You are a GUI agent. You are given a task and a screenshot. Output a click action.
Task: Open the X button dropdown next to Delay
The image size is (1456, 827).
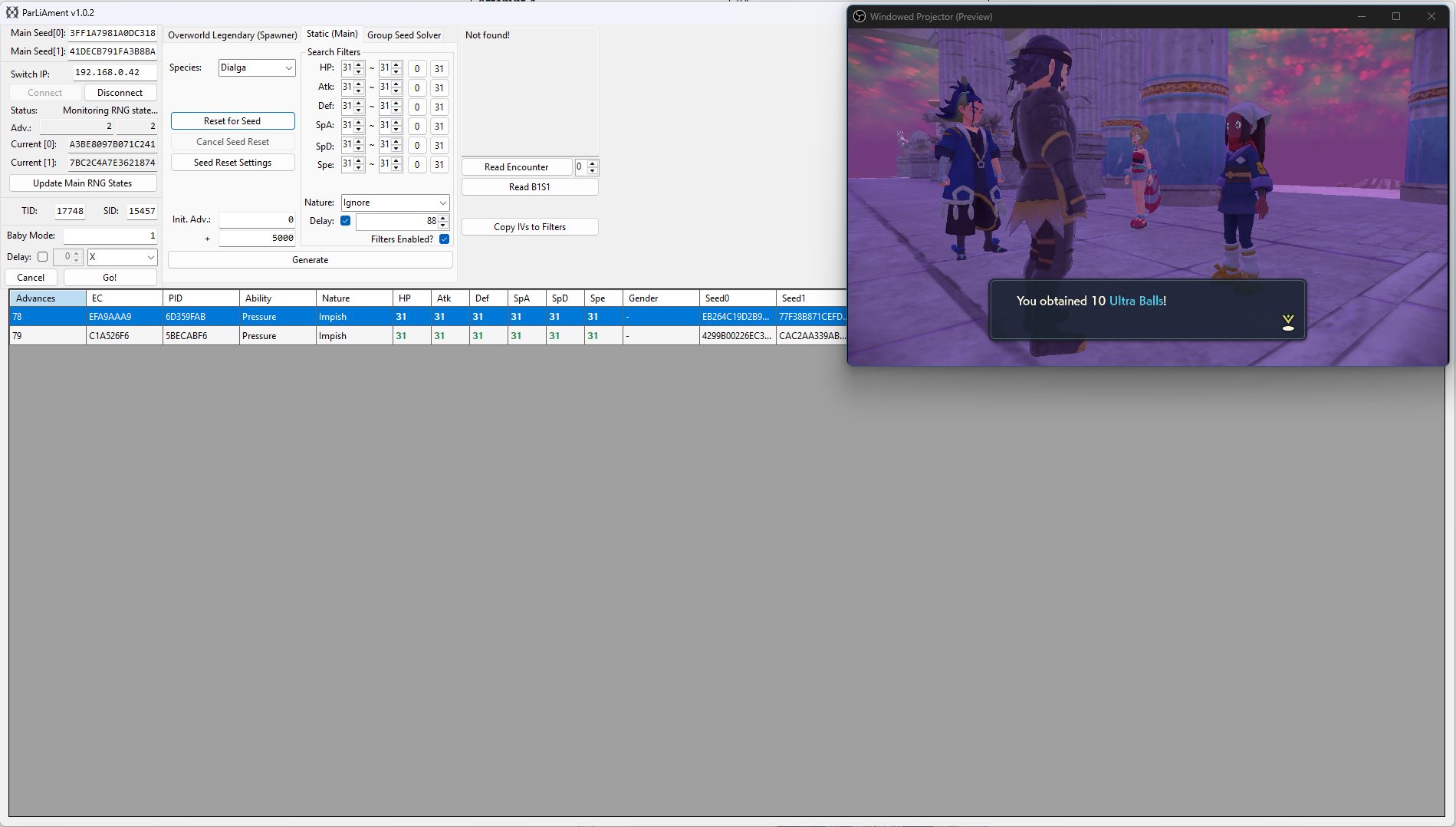pyautogui.click(x=122, y=257)
